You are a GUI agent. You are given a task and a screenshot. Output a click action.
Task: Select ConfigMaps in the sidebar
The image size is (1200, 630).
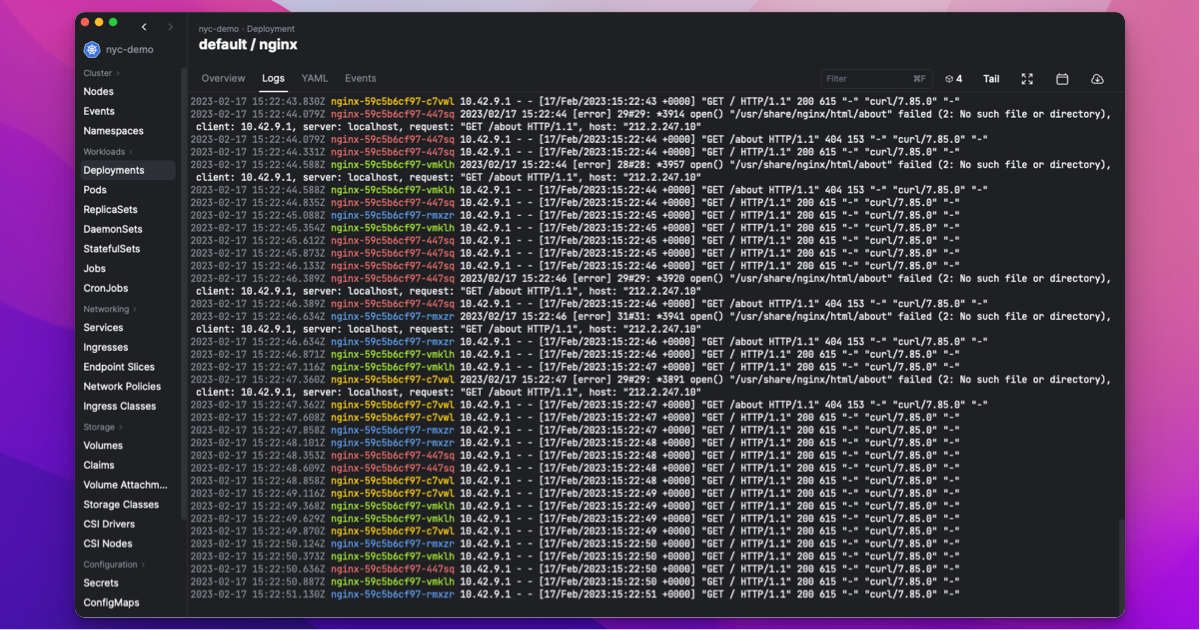click(x=111, y=603)
